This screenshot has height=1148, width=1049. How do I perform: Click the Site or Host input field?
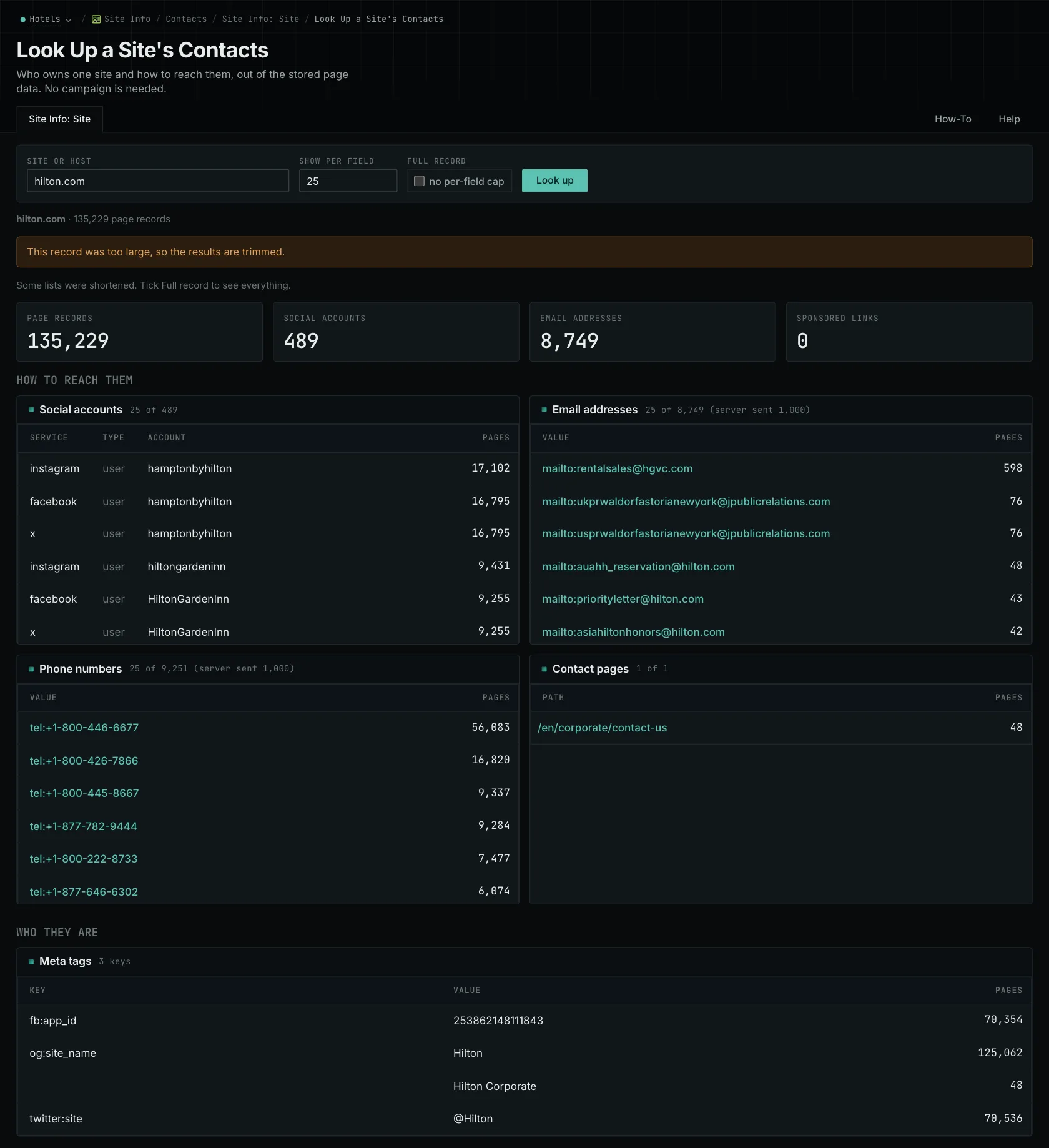pos(158,181)
